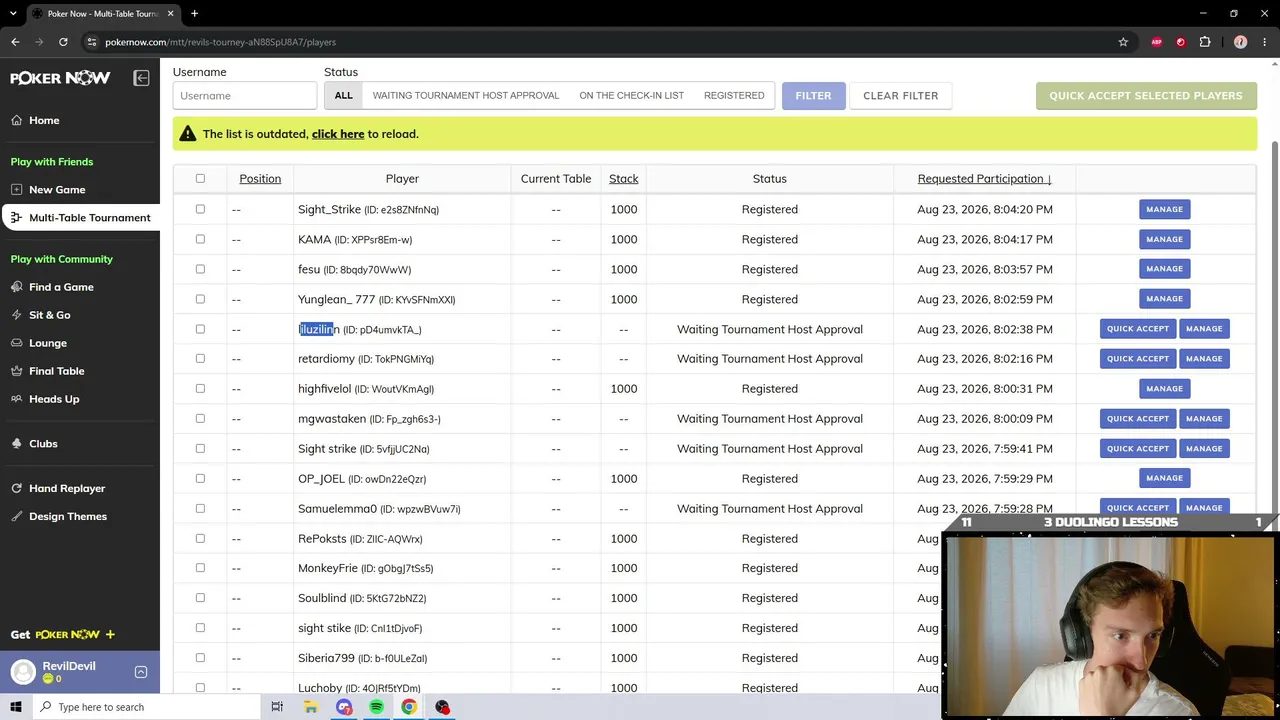Go back in browser history

[15, 42]
